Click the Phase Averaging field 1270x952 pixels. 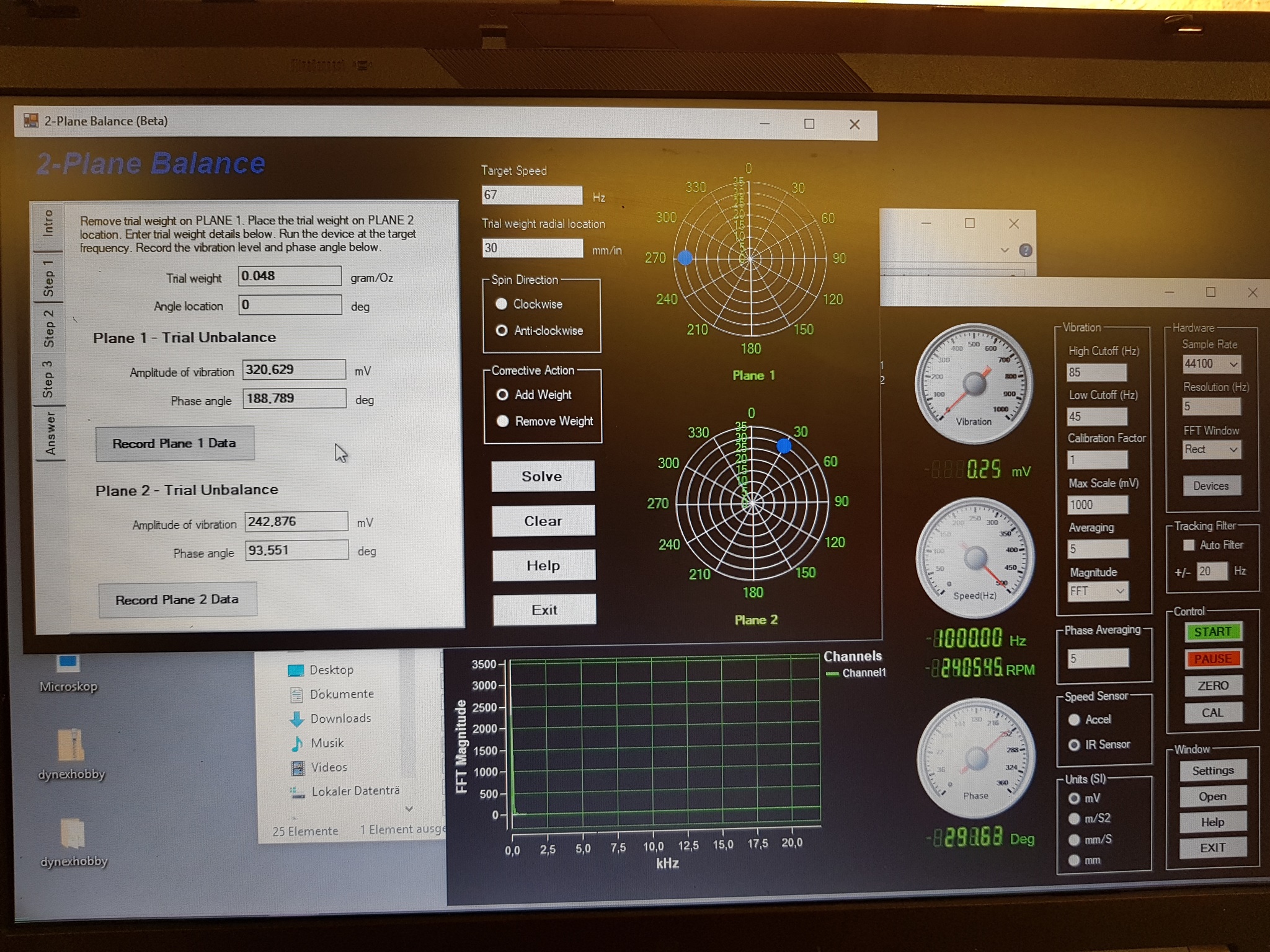pos(1098,658)
